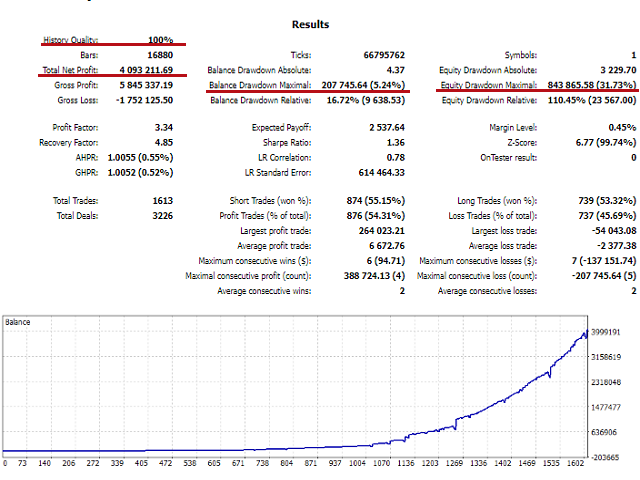Click Profit Trades value 876 (54.31%)
The image size is (640, 480).
(x=376, y=216)
